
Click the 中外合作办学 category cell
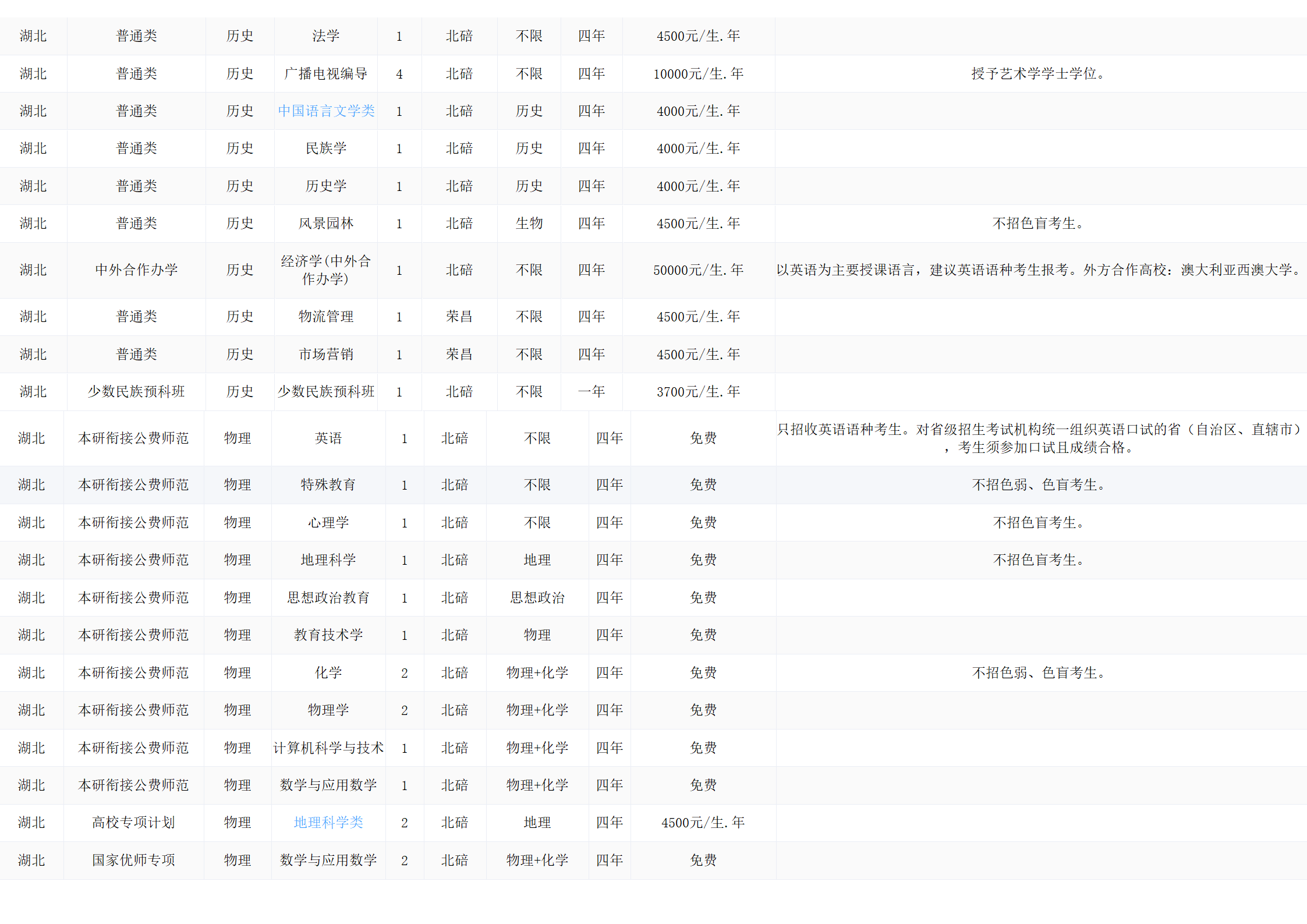click(x=136, y=270)
